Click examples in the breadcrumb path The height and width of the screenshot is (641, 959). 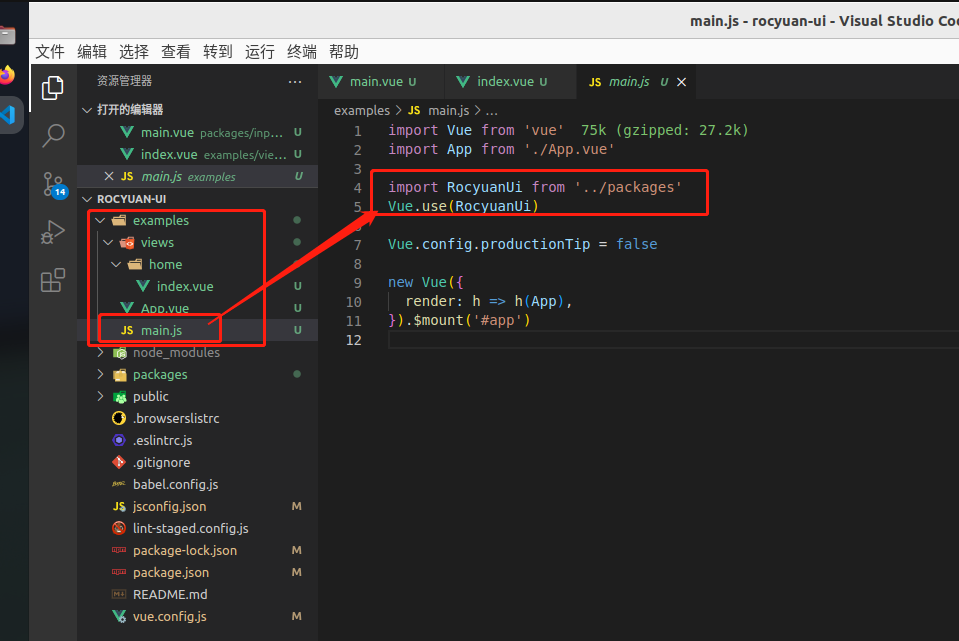[x=361, y=111]
